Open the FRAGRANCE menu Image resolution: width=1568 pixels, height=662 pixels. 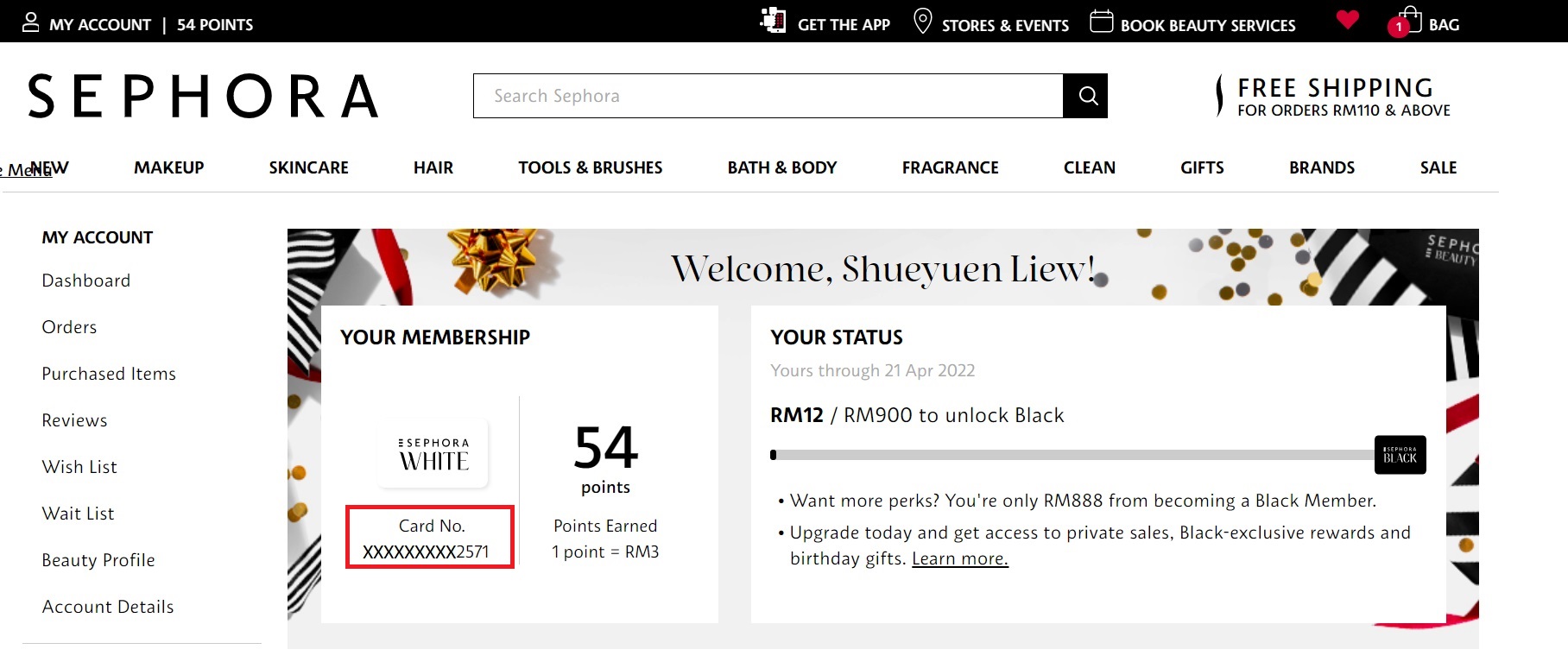950,167
